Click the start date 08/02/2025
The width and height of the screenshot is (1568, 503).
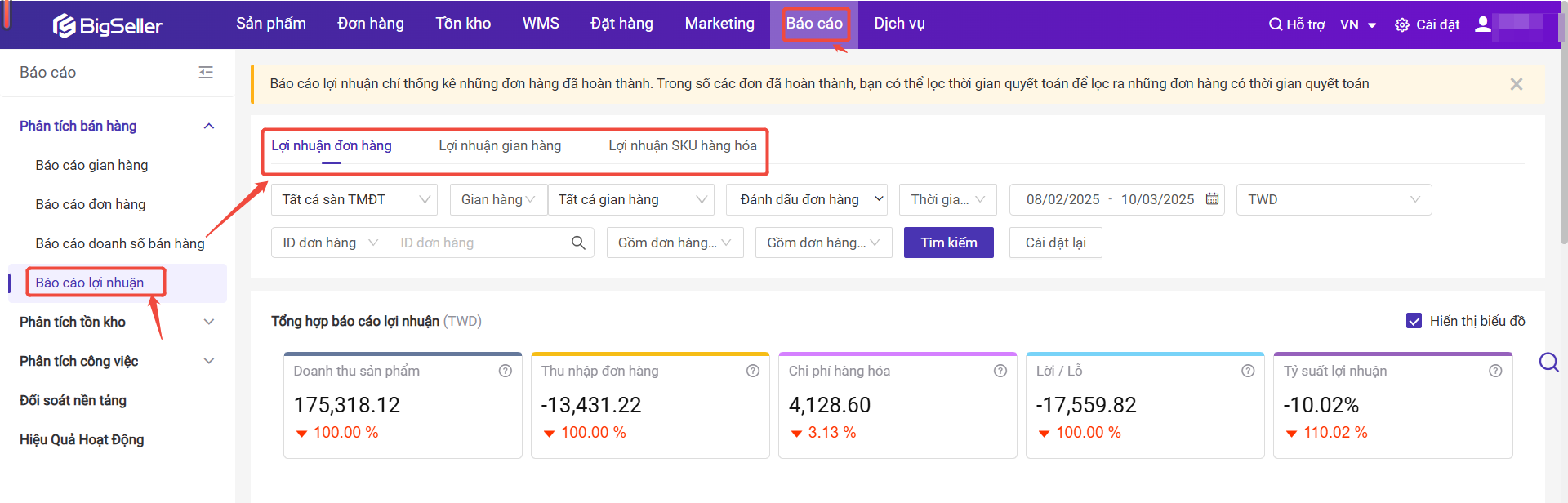(1063, 199)
